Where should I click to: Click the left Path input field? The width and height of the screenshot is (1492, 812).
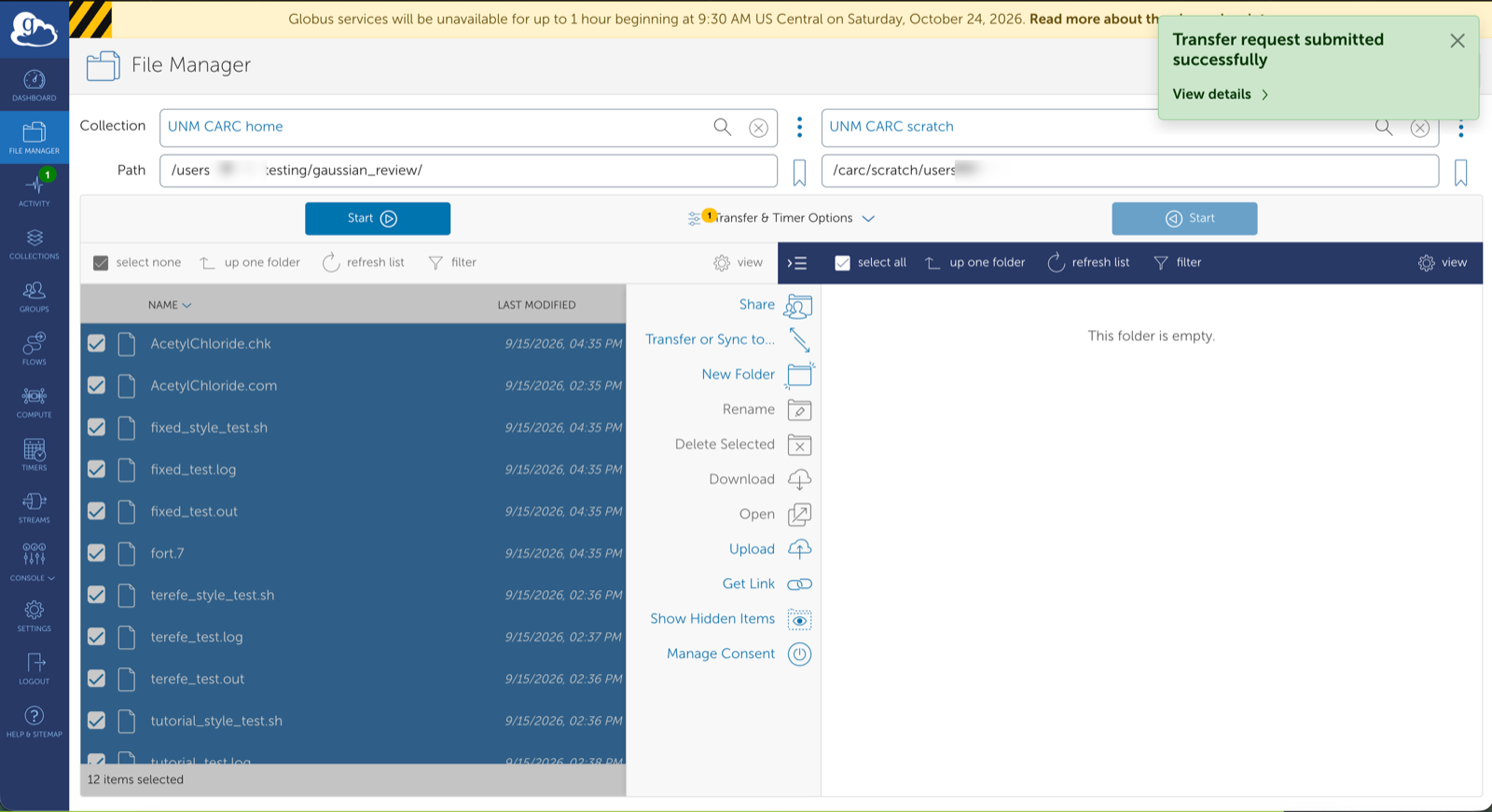tap(468, 171)
